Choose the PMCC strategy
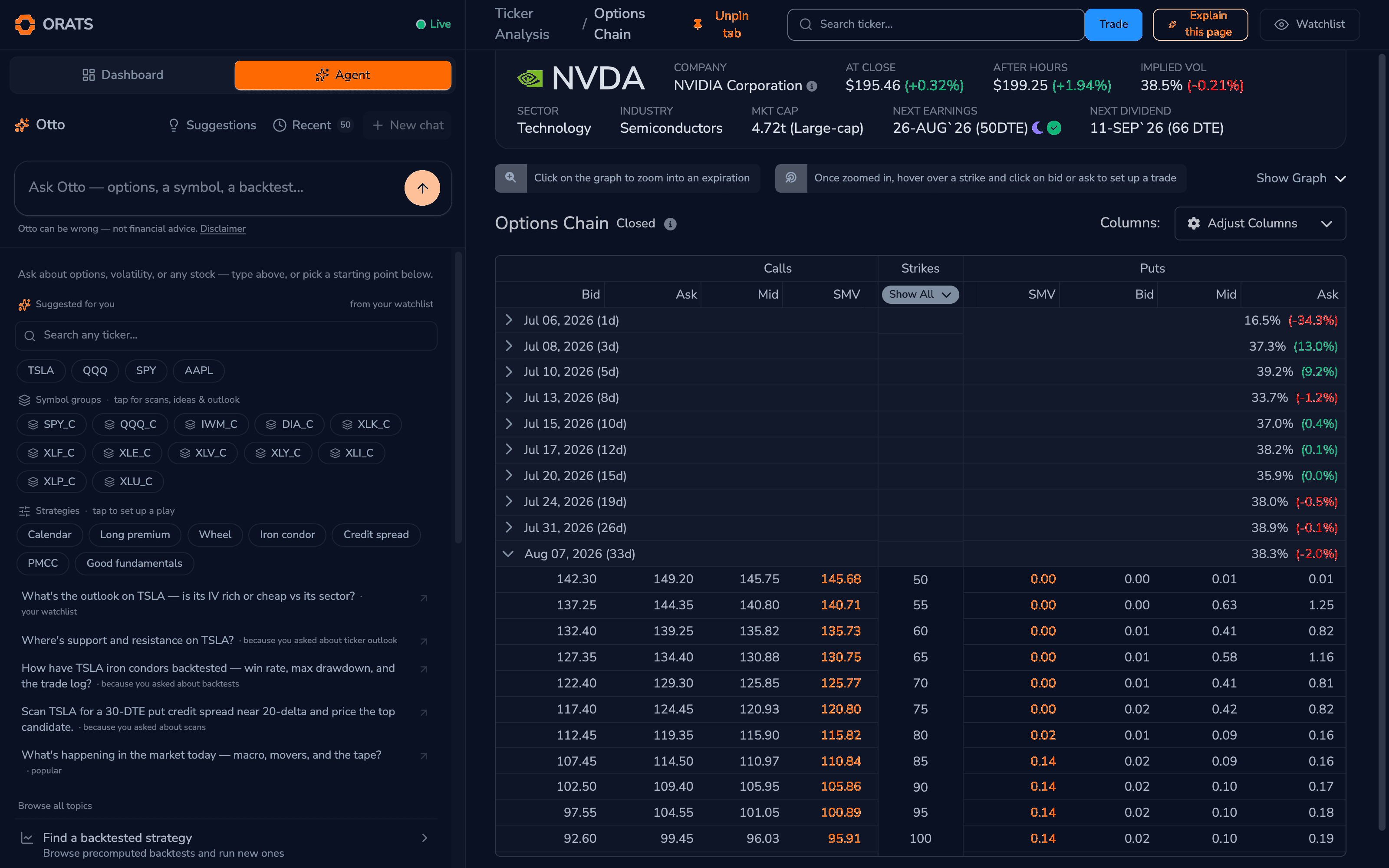This screenshot has height=868, width=1389. pos(43,564)
